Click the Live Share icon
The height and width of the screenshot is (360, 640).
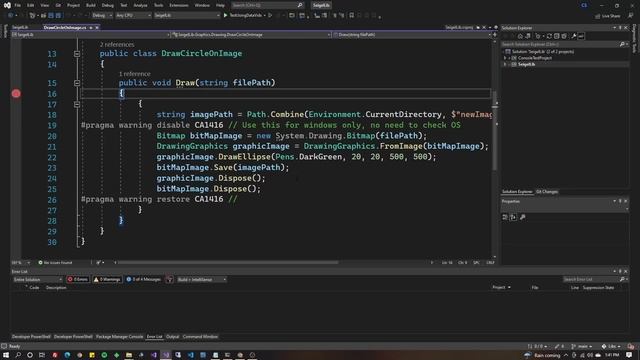[x=598, y=16]
